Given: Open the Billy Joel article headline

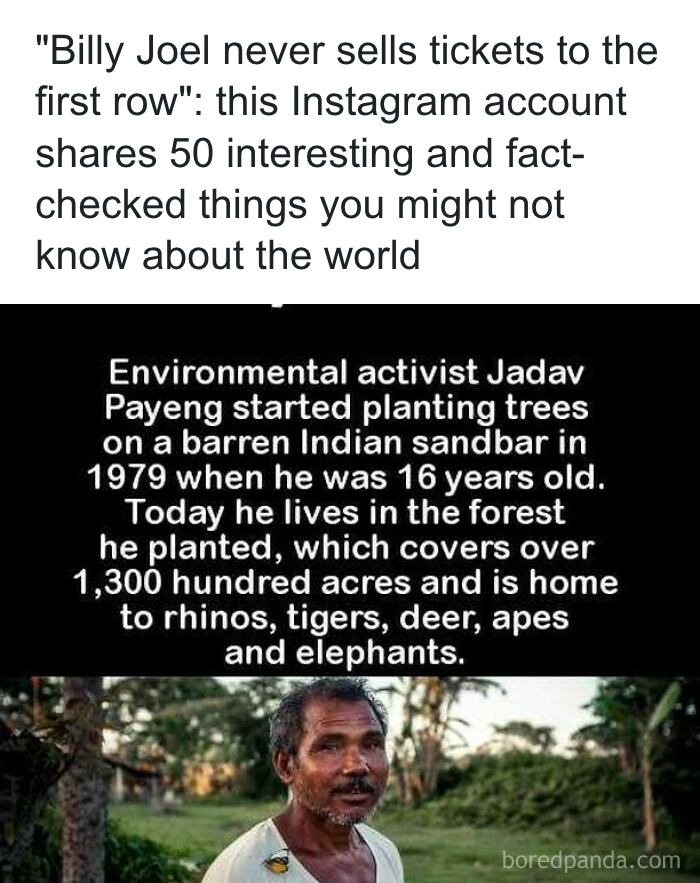Looking at the screenshot, I should 346,152.
